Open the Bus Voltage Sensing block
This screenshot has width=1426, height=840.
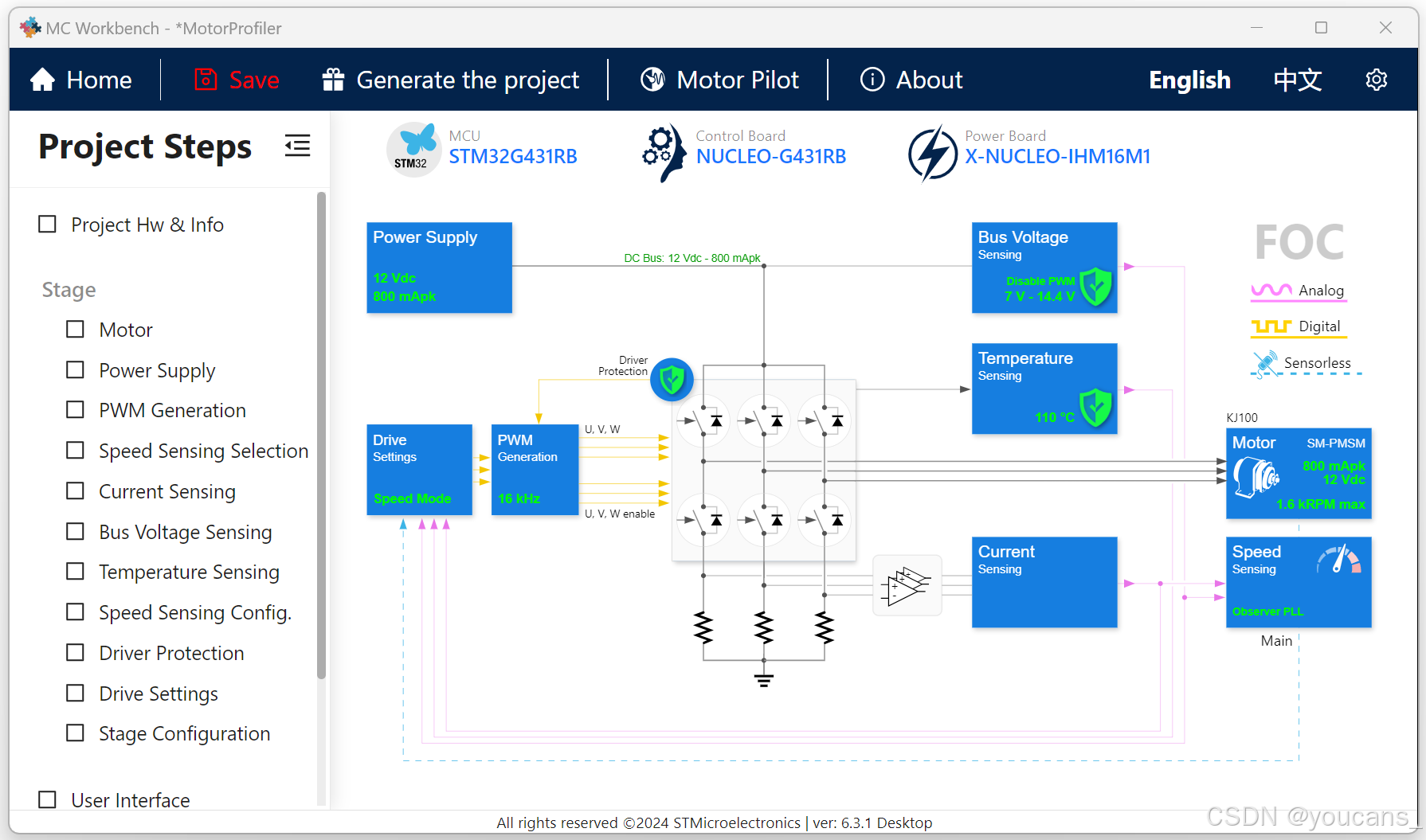[x=1044, y=268]
